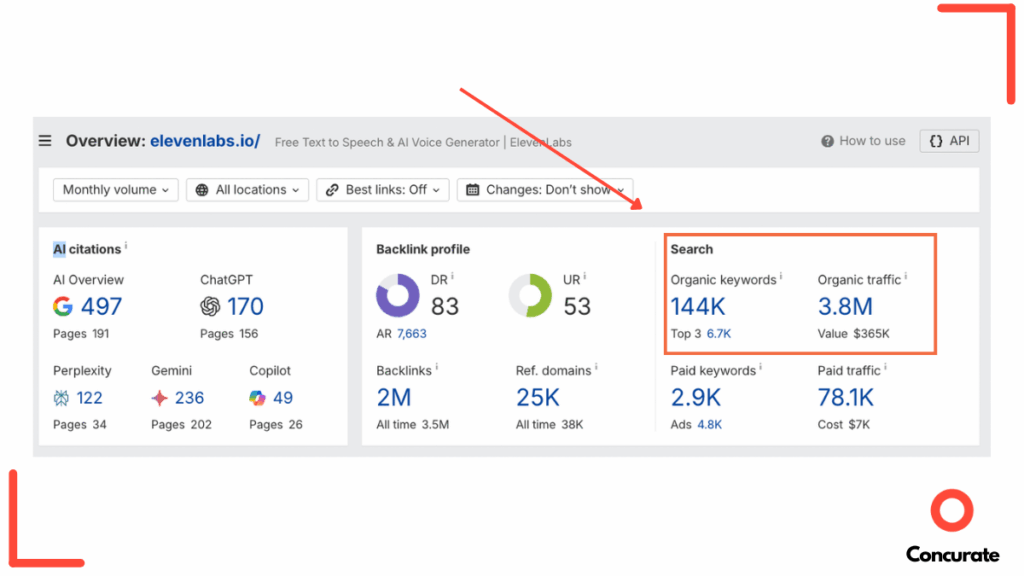Screen dimensions: 1024x576
Task: Click the Paid keywords info icon
Action: pos(761,368)
